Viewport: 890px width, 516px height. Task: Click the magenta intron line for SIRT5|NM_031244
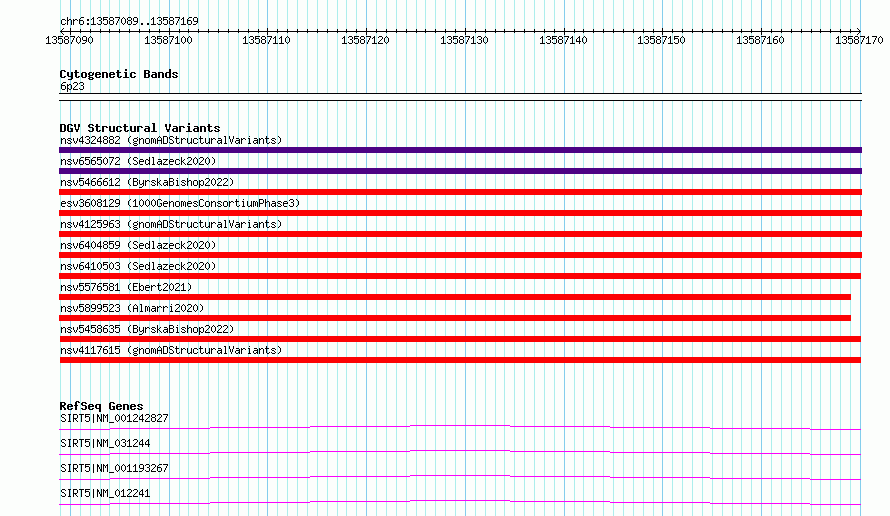click(x=460, y=451)
